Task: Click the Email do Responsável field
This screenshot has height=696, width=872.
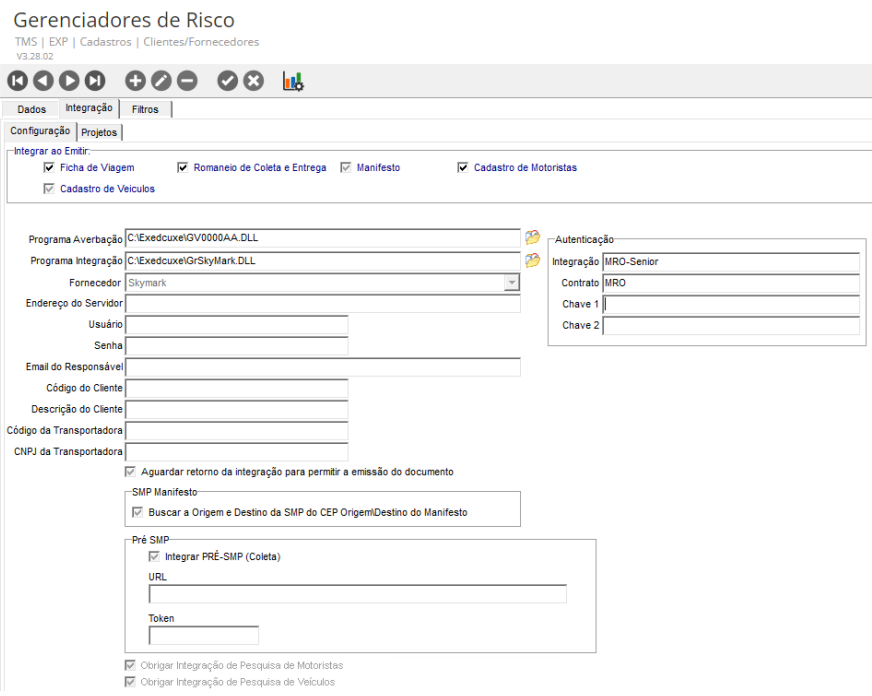Action: pyautogui.click(x=322, y=368)
